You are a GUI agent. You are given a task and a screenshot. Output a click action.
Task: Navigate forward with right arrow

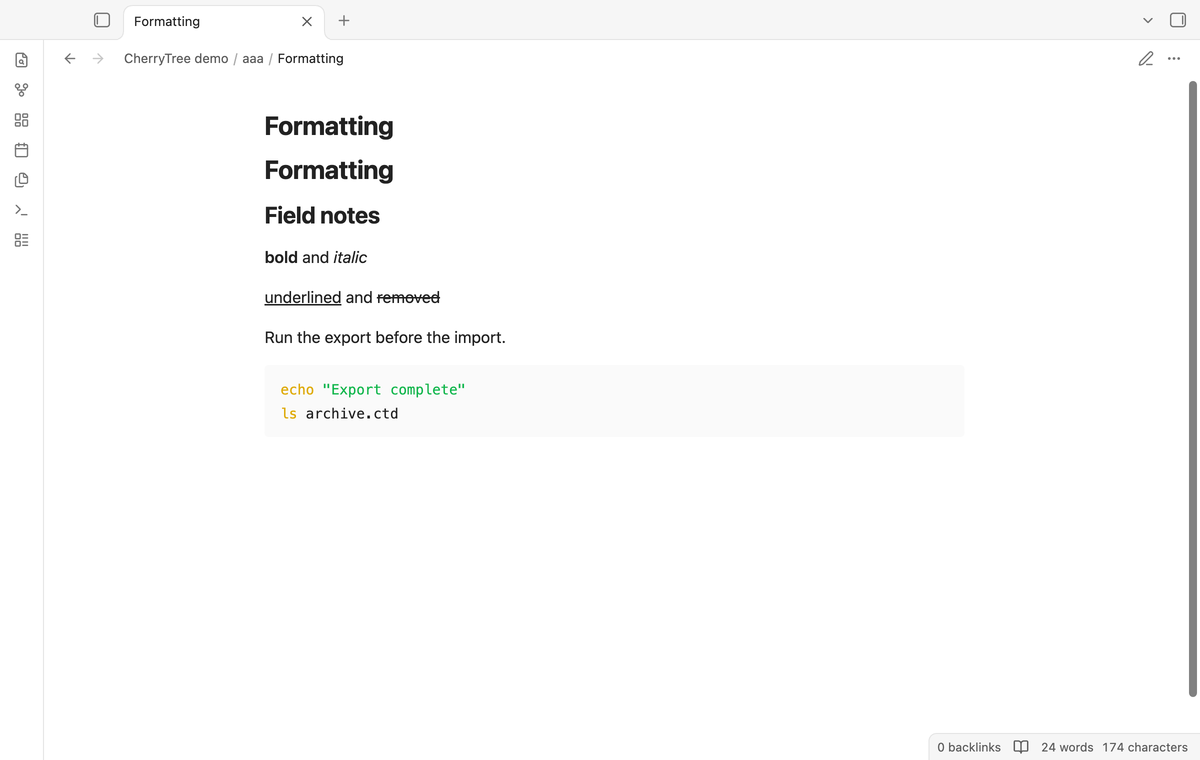98,58
